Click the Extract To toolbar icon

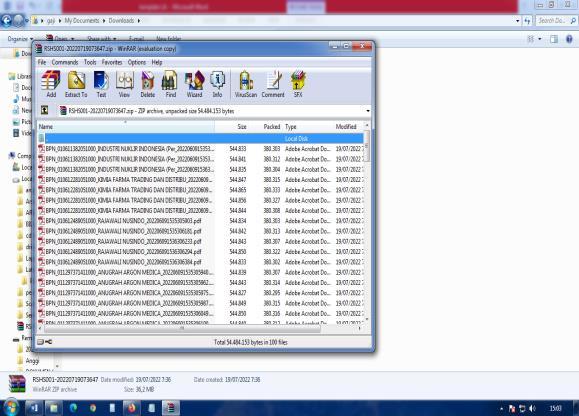point(76,84)
